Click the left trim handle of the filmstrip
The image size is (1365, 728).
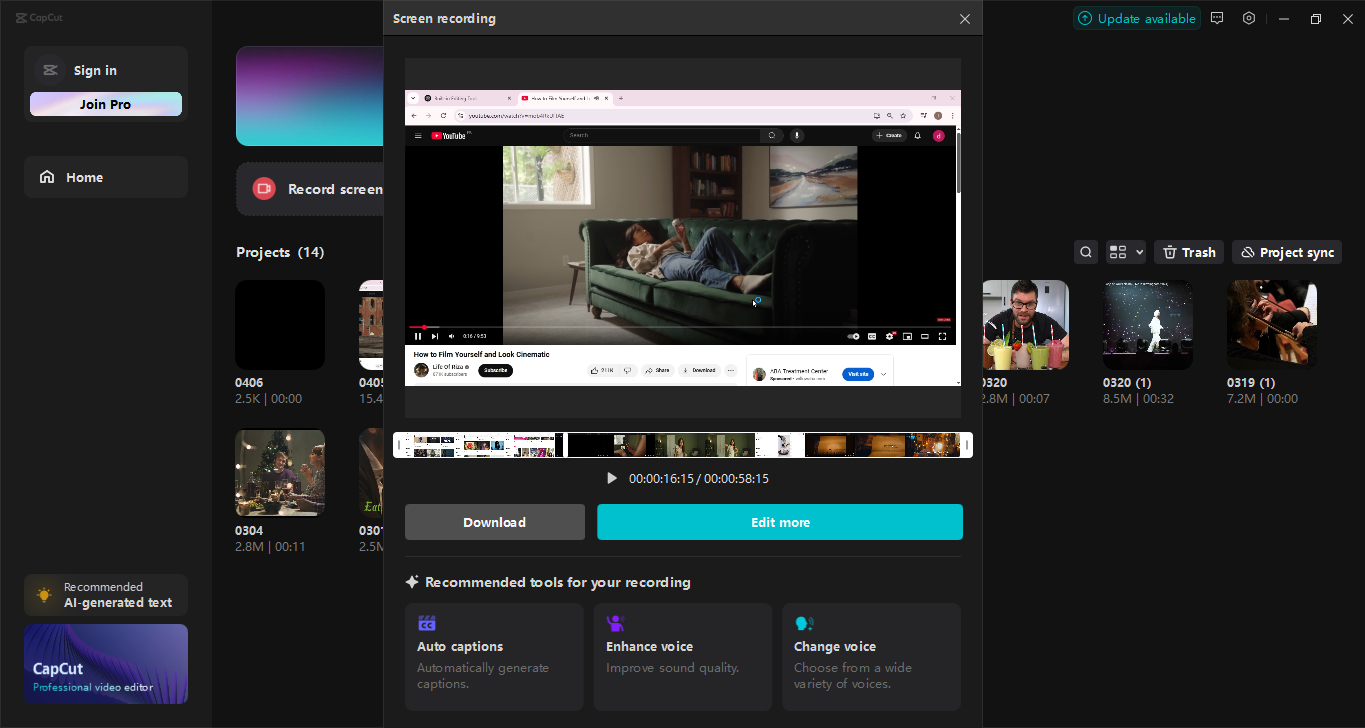pyautogui.click(x=398, y=445)
